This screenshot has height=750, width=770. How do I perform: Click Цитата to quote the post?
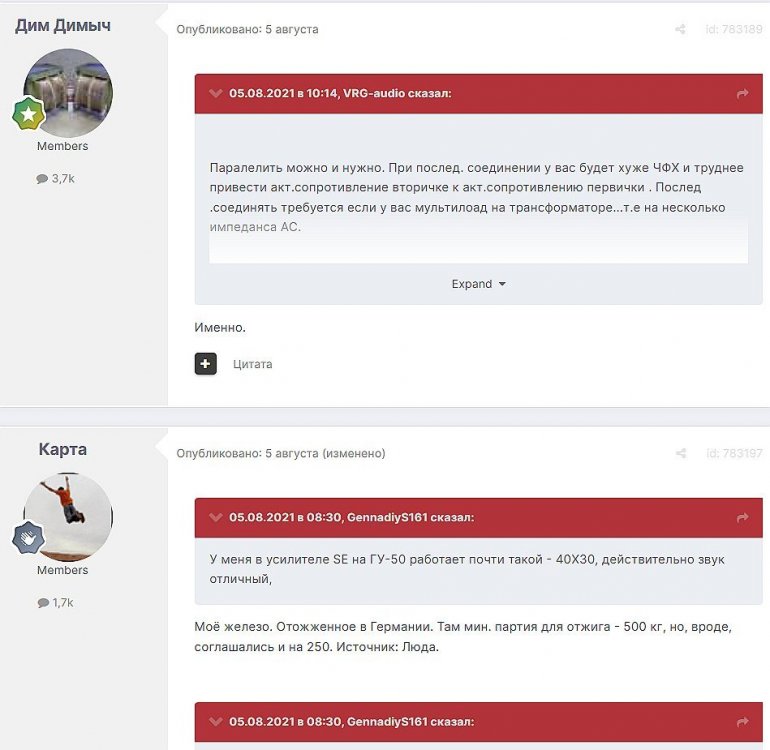click(252, 364)
